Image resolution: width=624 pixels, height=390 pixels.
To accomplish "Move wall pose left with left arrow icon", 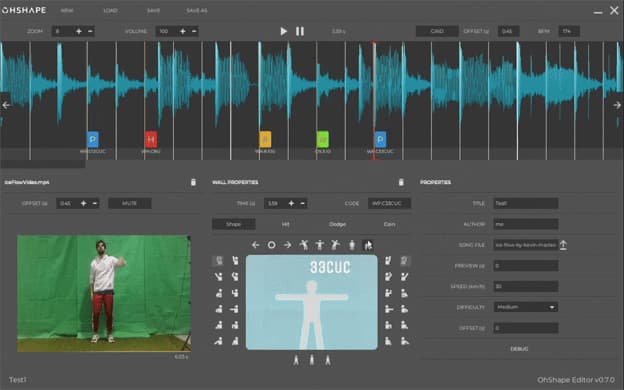I will click(255, 245).
